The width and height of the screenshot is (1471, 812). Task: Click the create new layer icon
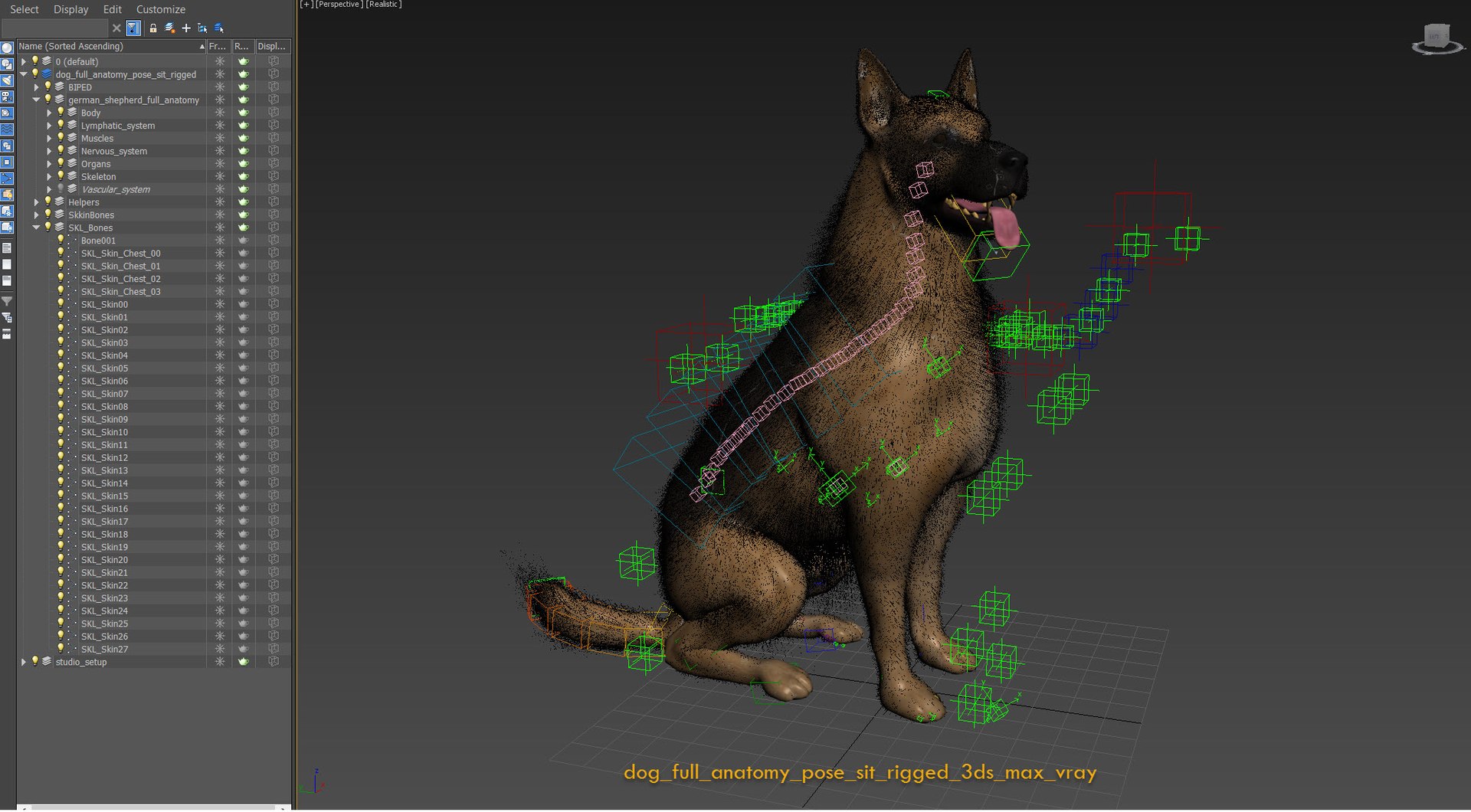pos(169,28)
